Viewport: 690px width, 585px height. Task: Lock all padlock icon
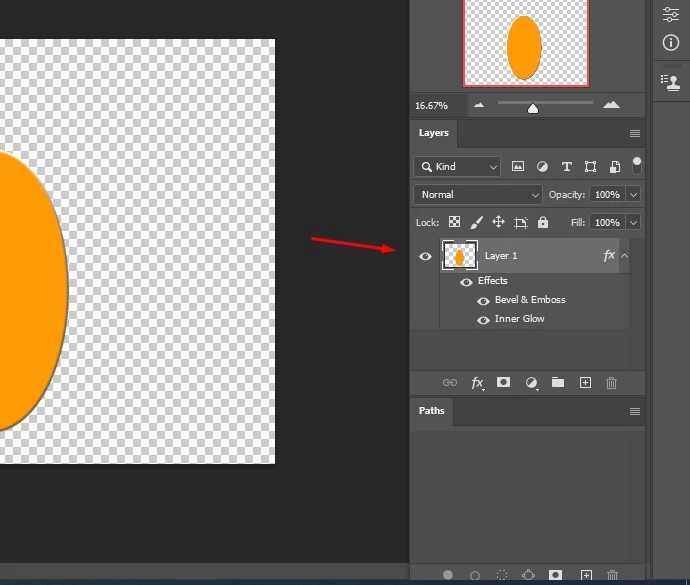coord(543,222)
